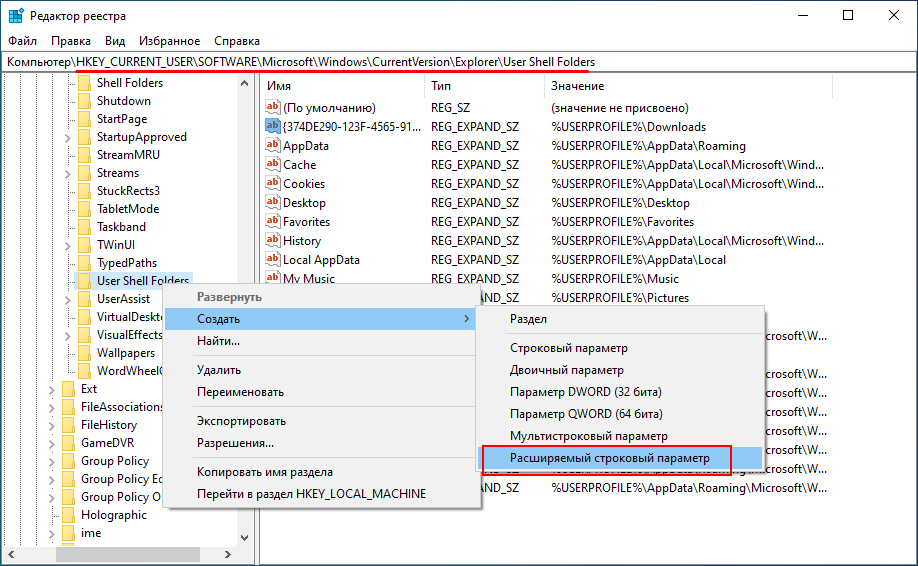
Task: Choose Перейти в раздел HKEY_LOCAL_MACHINE
Action: [x=320, y=494]
